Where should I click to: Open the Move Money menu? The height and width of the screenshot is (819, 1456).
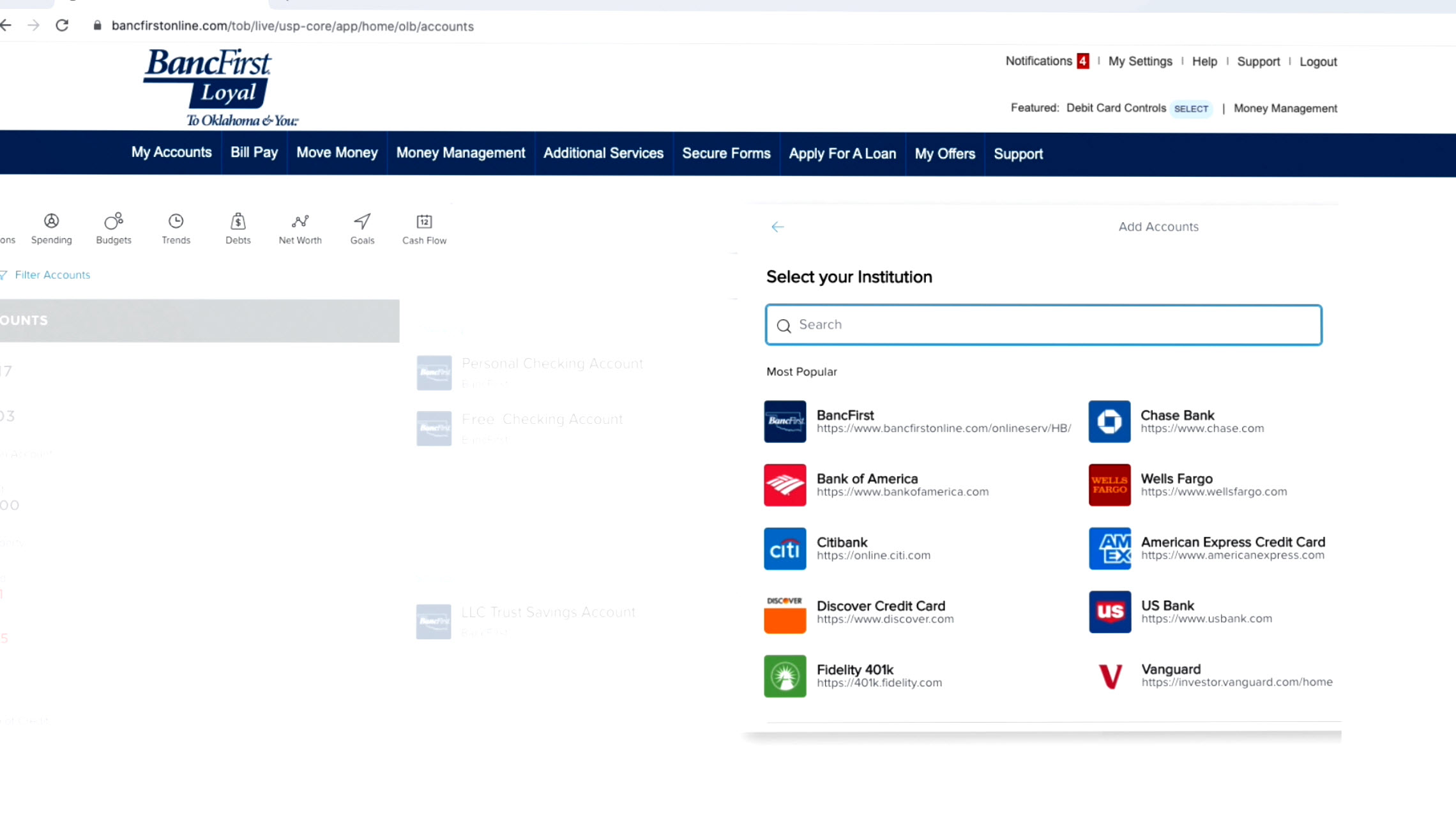point(337,153)
